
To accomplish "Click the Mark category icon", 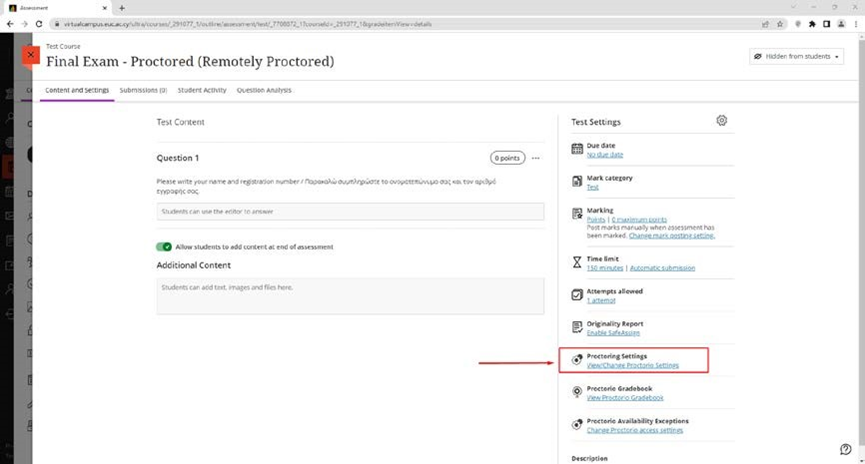I will (x=577, y=182).
